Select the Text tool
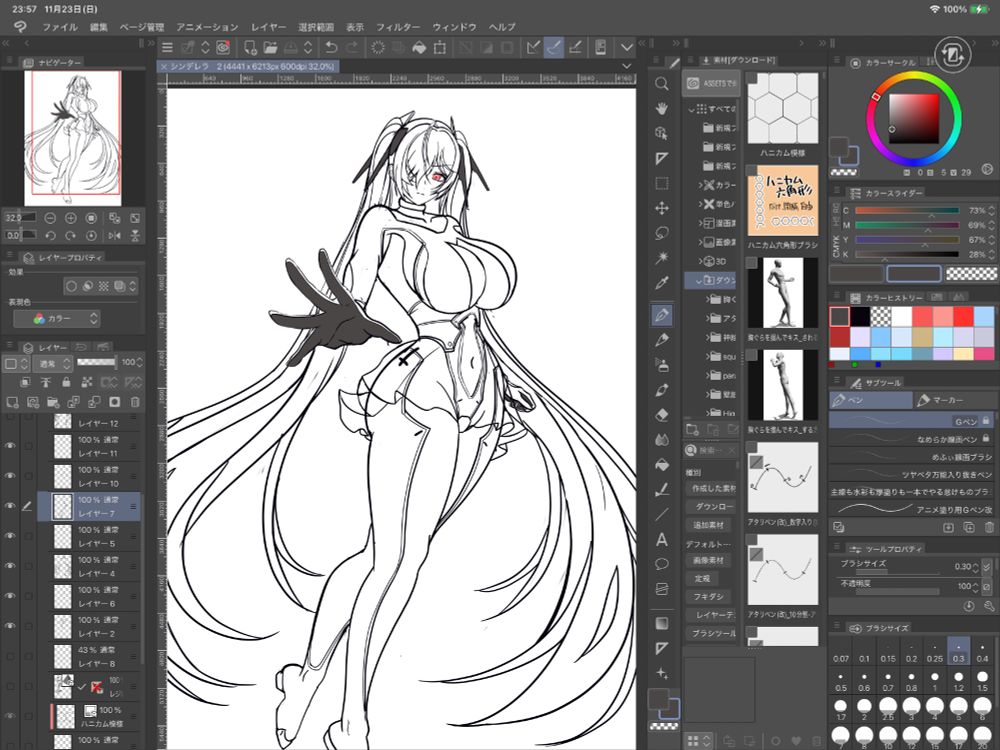 [662, 539]
